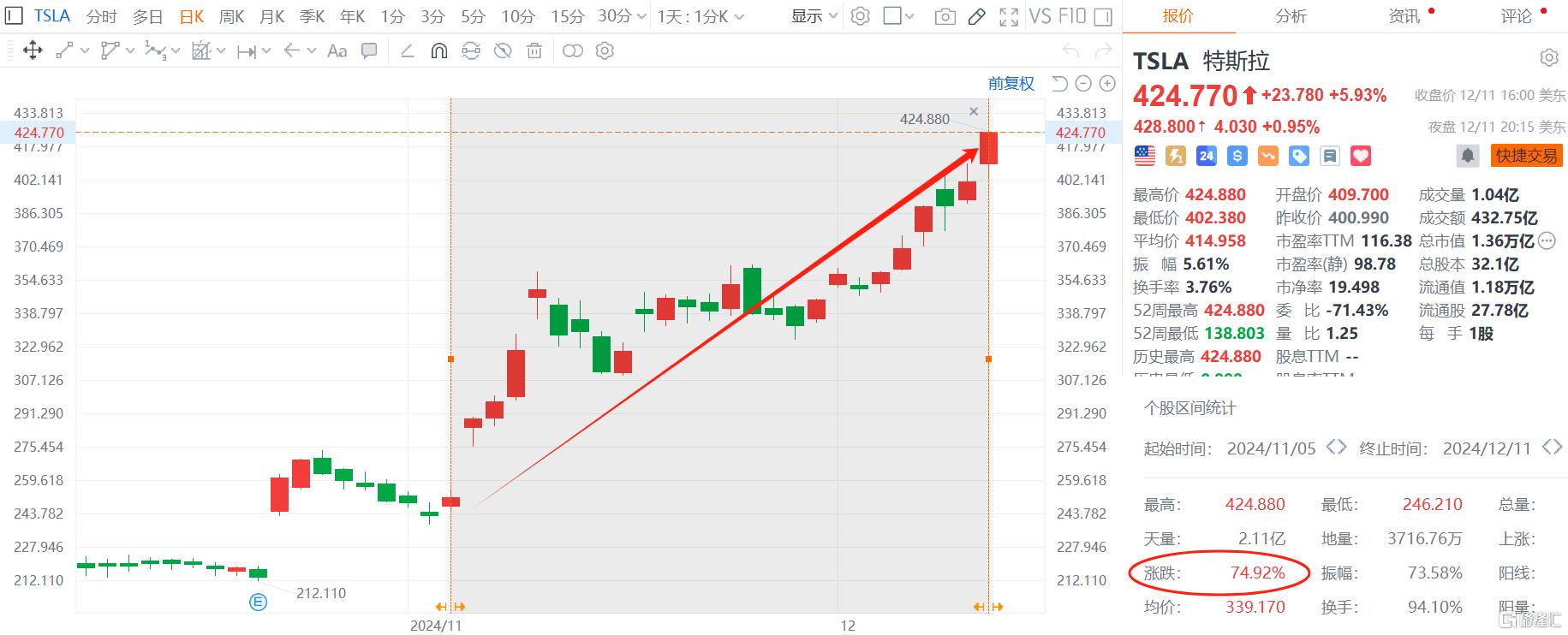The image size is (1568, 635).
Task: Click the F10 company info button
Action: [x=1072, y=16]
